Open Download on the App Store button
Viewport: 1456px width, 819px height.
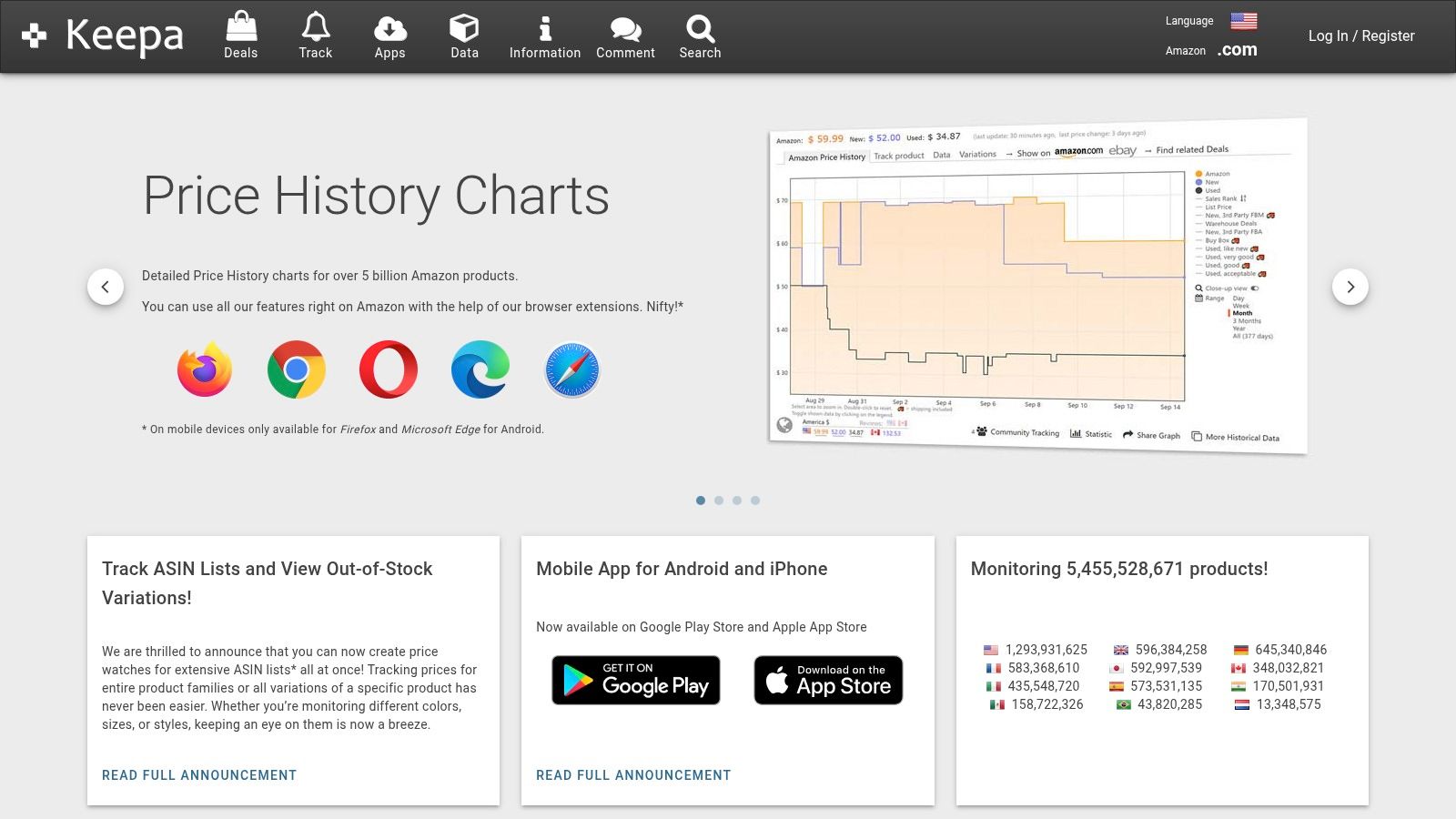[x=828, y=680]
